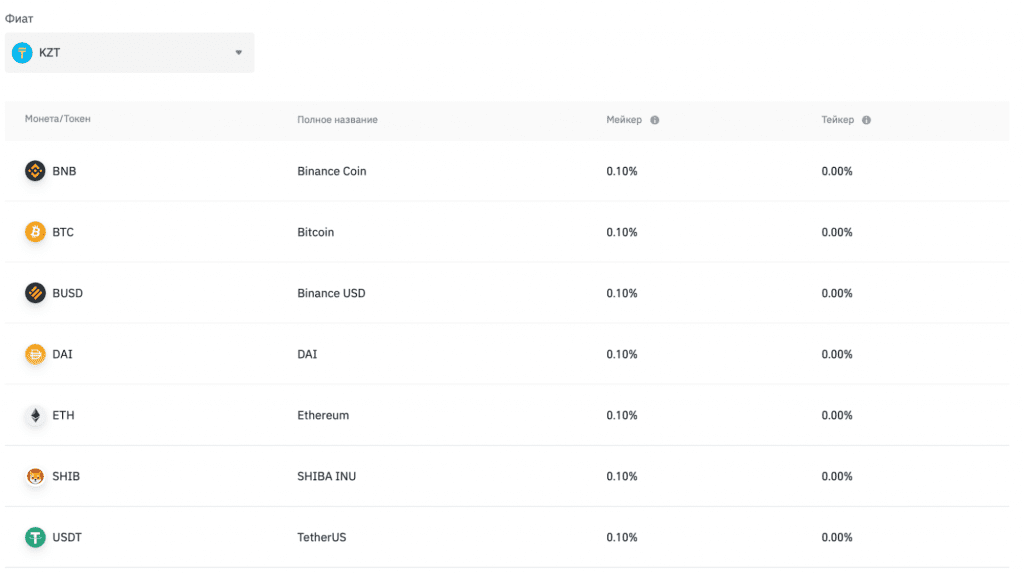Click the KZT currency icon in selector

[x=22, y=53]
